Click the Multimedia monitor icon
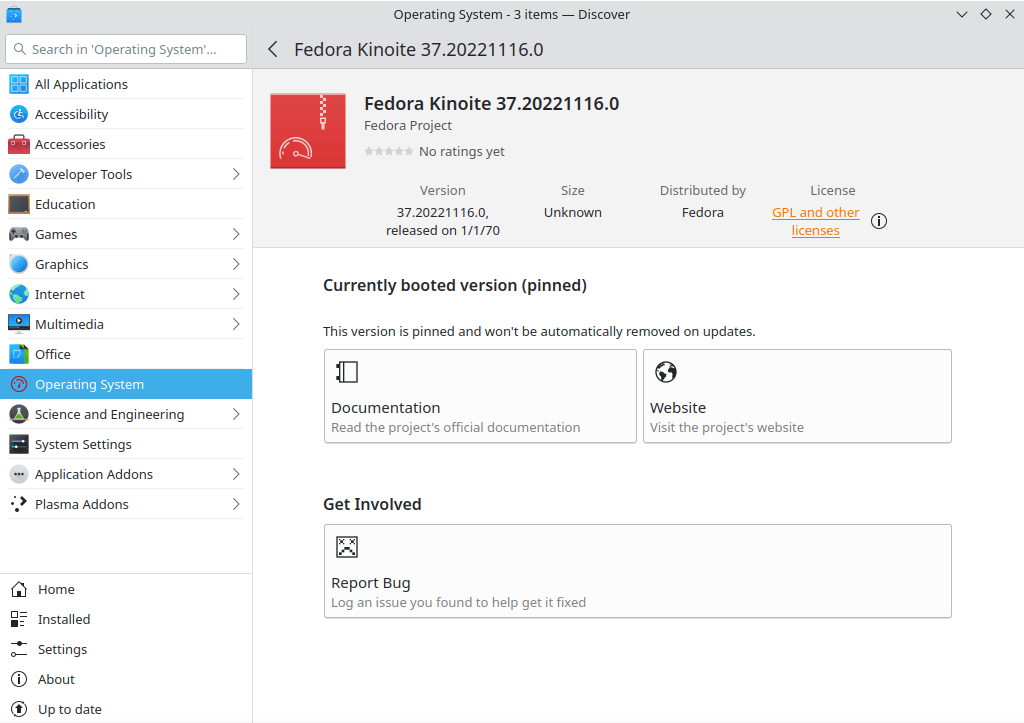 pyautogui.click(x=19, y=324)
